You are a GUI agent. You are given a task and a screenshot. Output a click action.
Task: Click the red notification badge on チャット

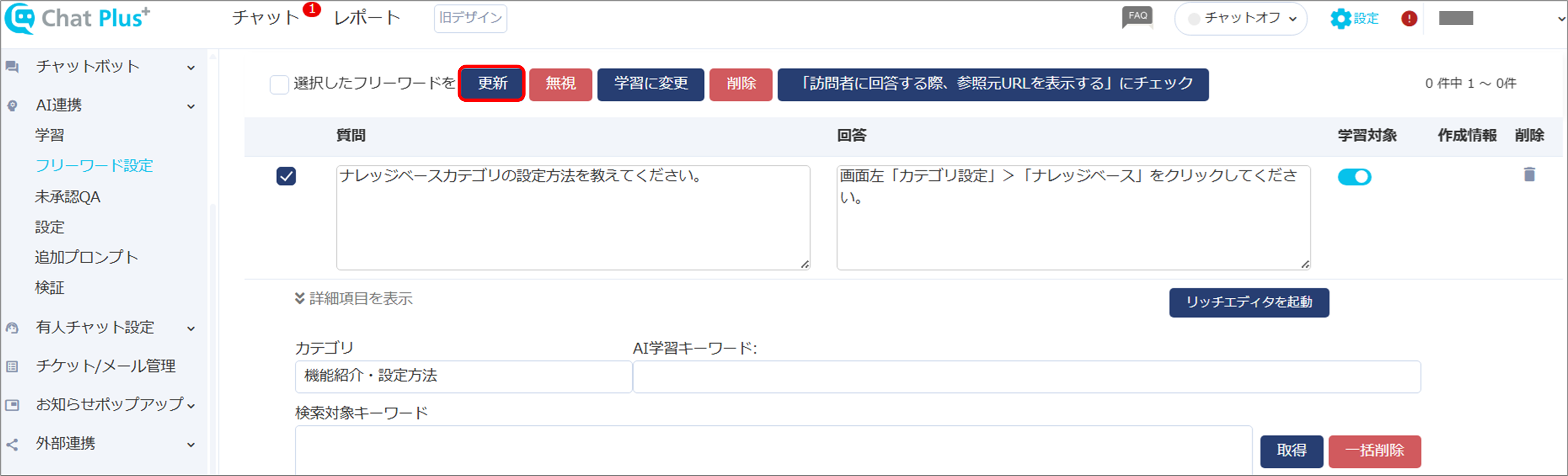click(312, 9)
